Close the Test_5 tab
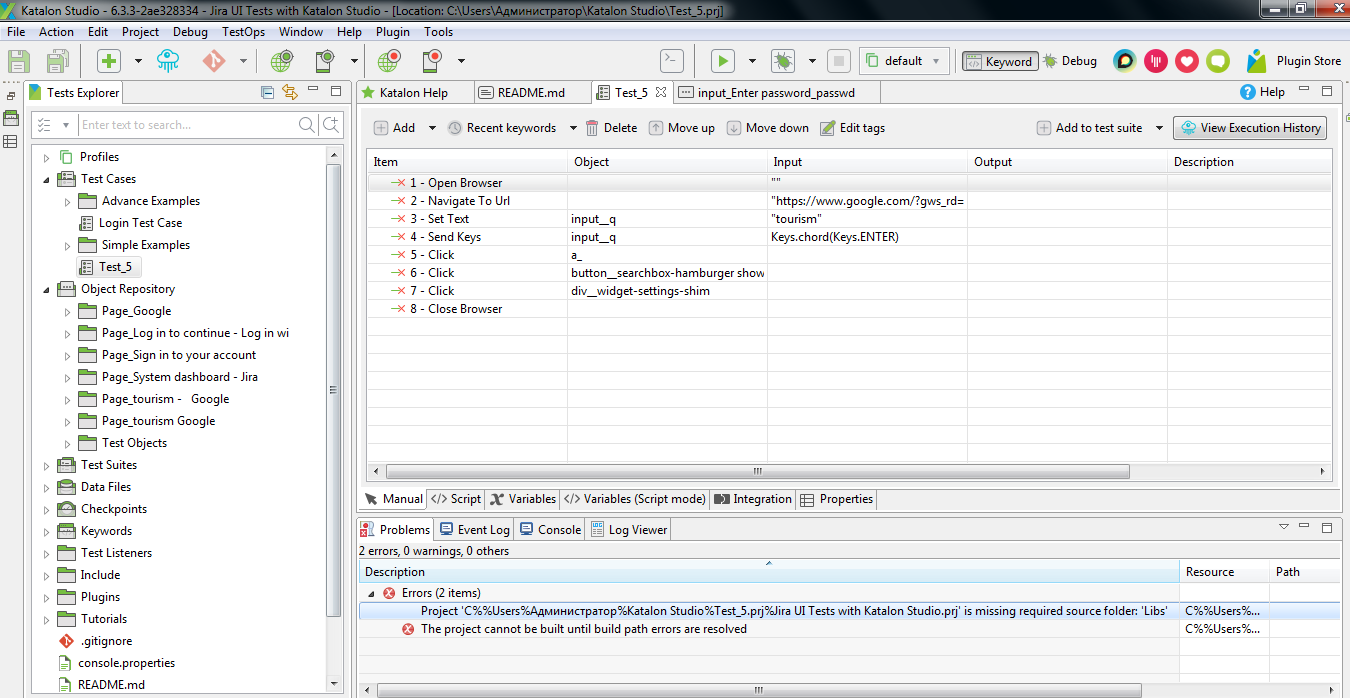 [x=661, y=92]
